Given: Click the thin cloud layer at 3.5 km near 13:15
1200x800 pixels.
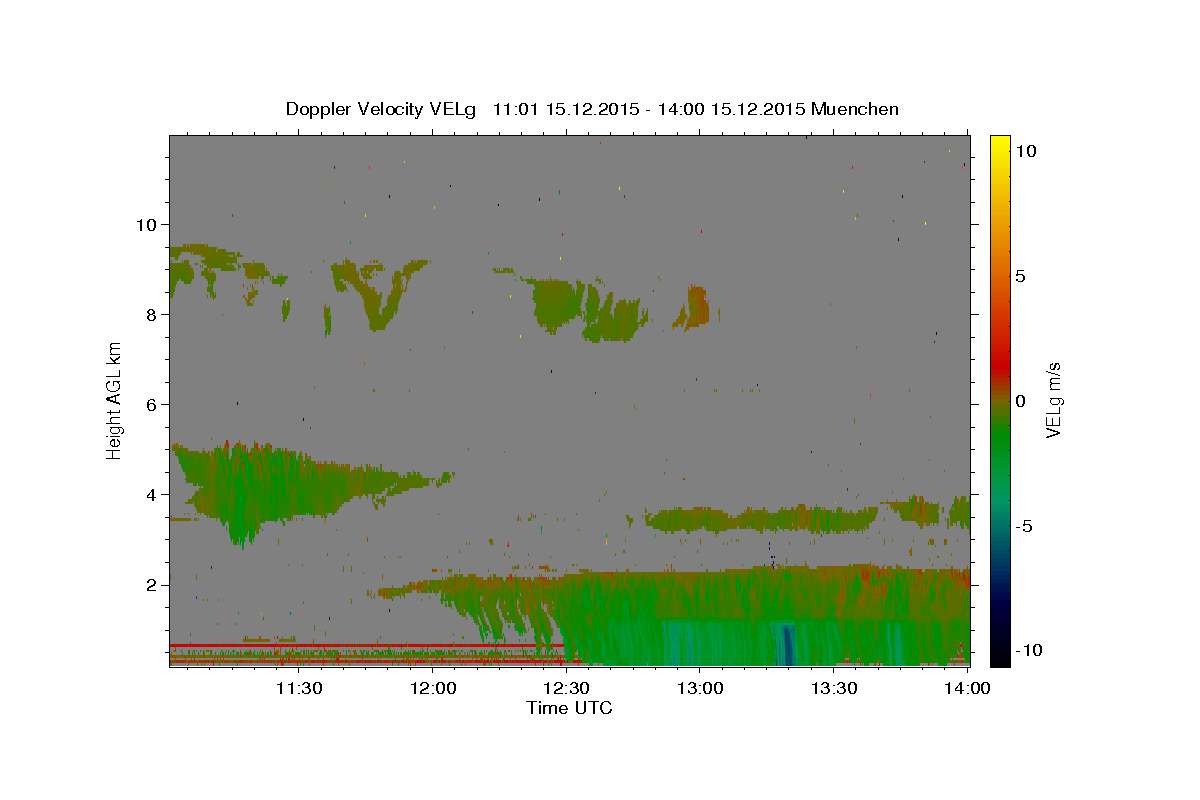Looking at the screenshot, I should click(762, 519).
